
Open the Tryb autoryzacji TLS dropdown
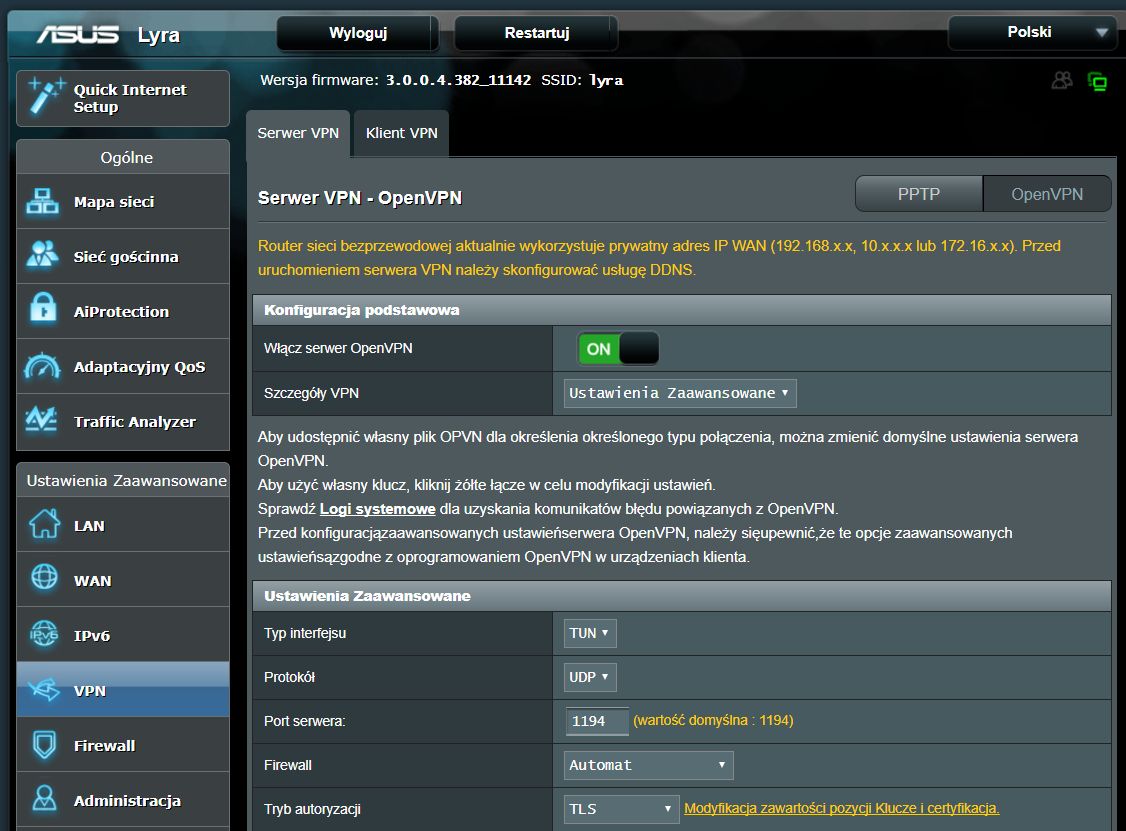tap(621, 809)
